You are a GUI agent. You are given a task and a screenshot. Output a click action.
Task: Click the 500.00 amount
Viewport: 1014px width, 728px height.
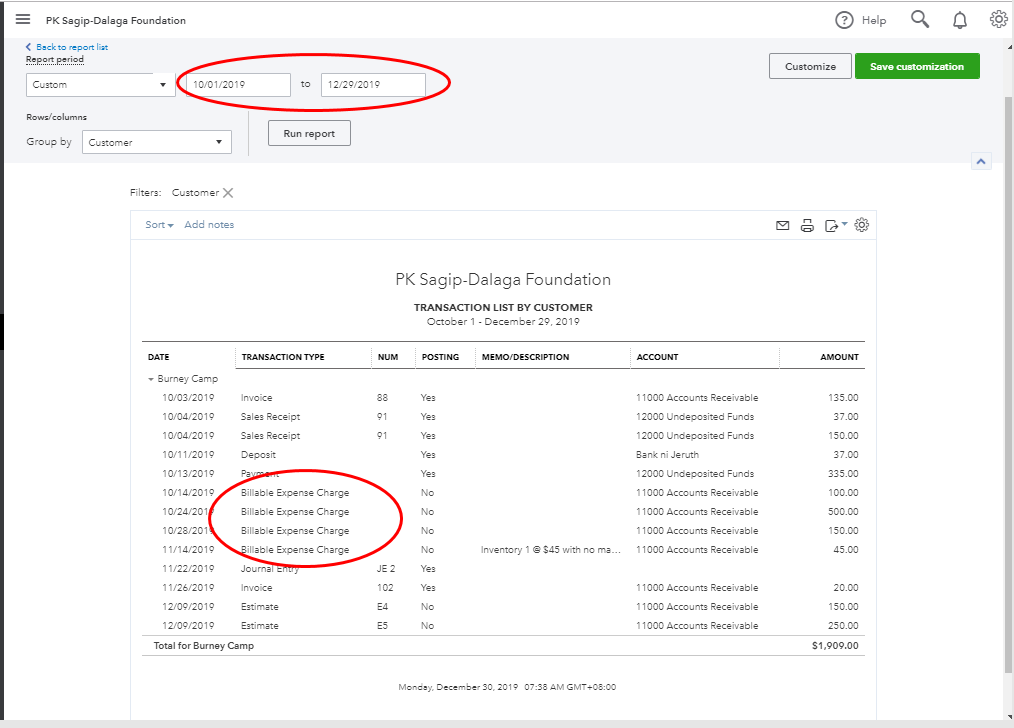point(843,512)
